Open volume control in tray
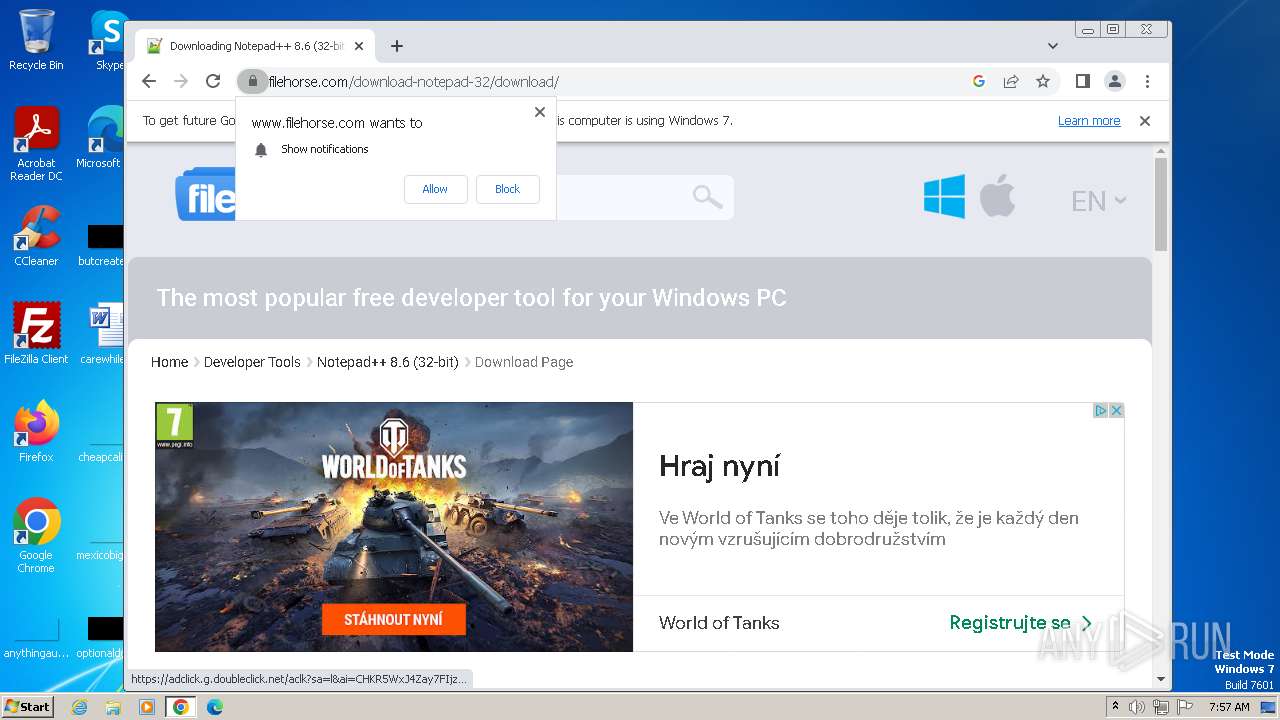The image size is (1280, 720). (x=1137, y=707)
